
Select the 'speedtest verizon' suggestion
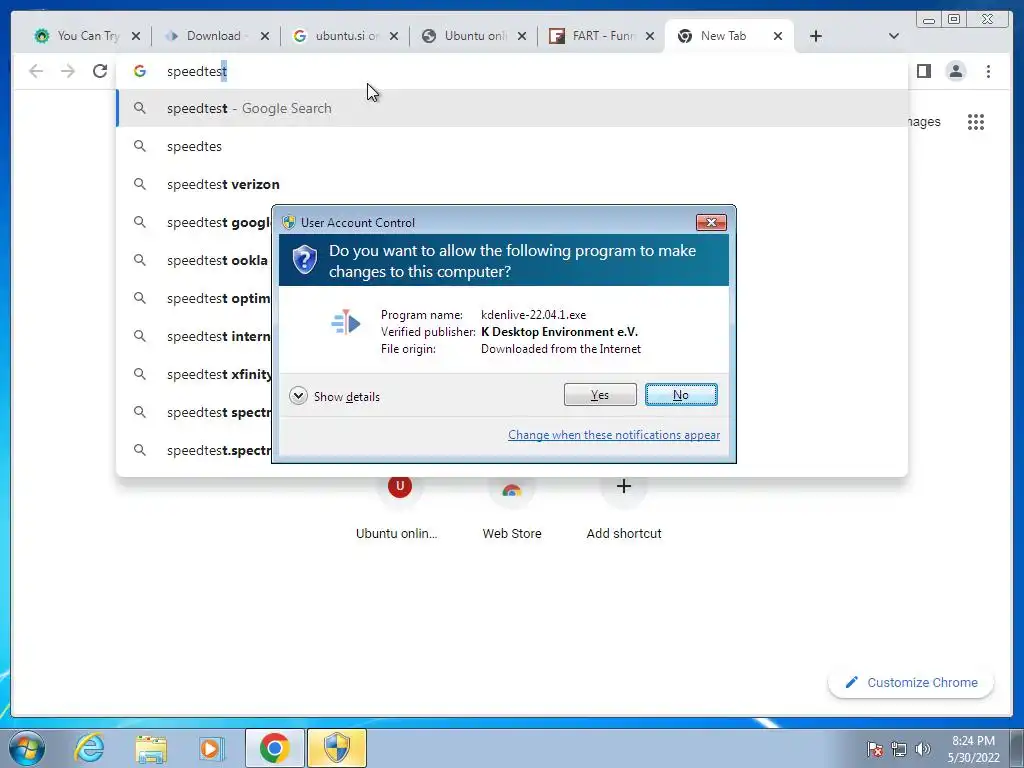[512, 184]
